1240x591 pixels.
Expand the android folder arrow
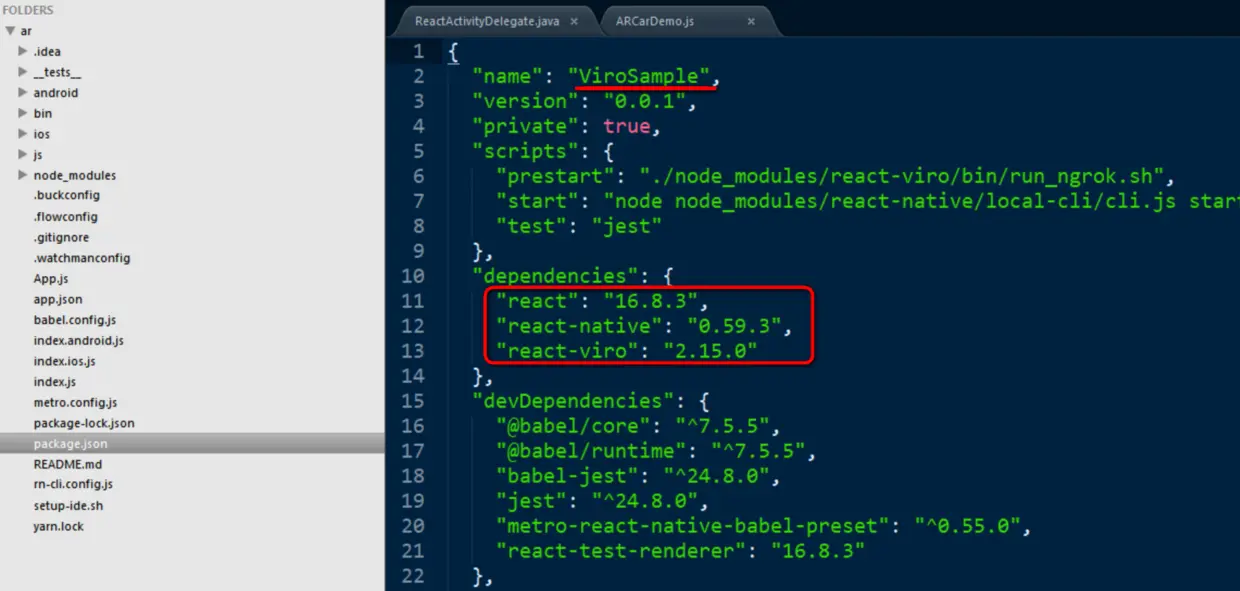click(23, 93)
